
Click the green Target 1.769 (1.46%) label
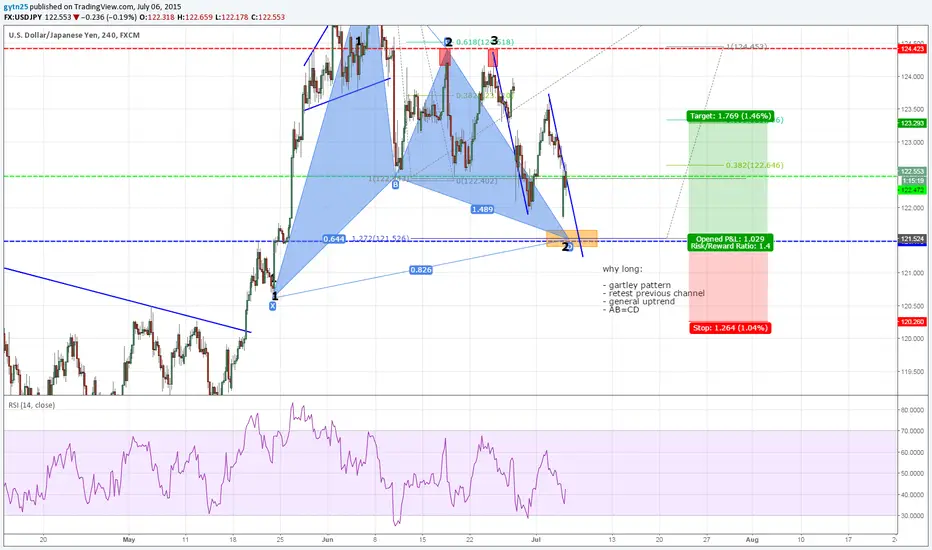[x=731, y=116]
